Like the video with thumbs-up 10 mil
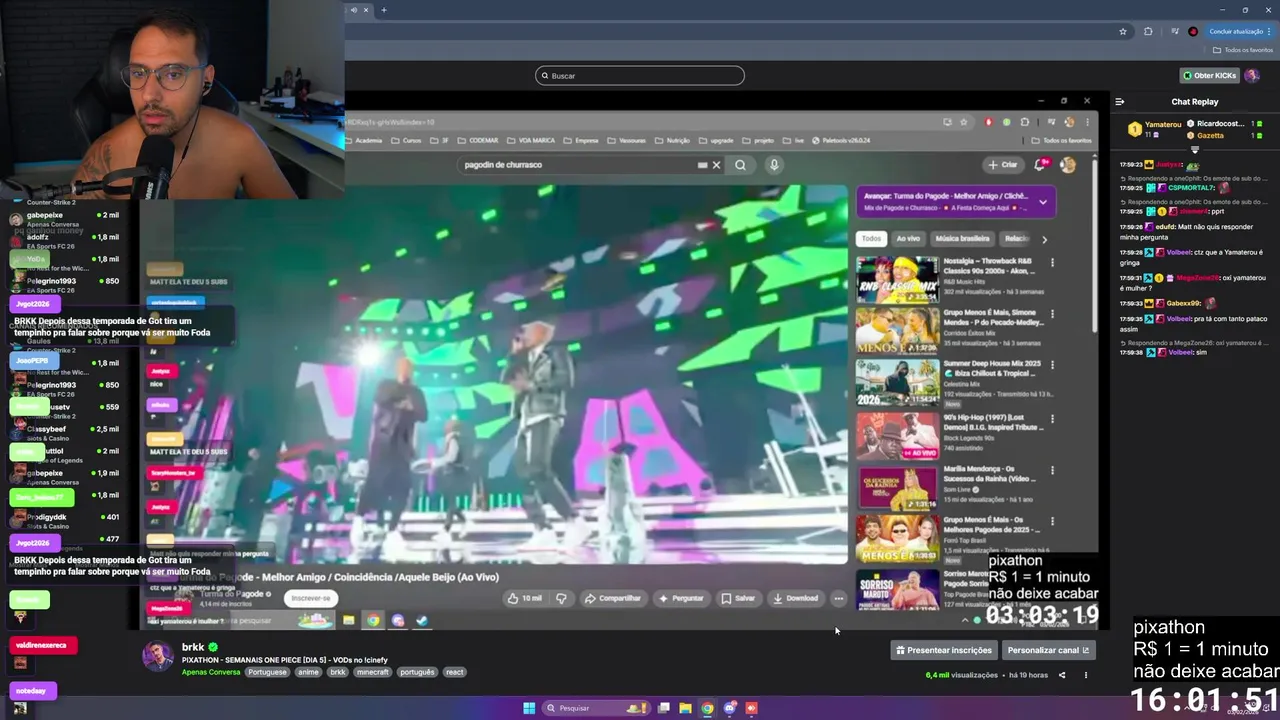The height and width of the screenshot is (720, 1280). 525,598
